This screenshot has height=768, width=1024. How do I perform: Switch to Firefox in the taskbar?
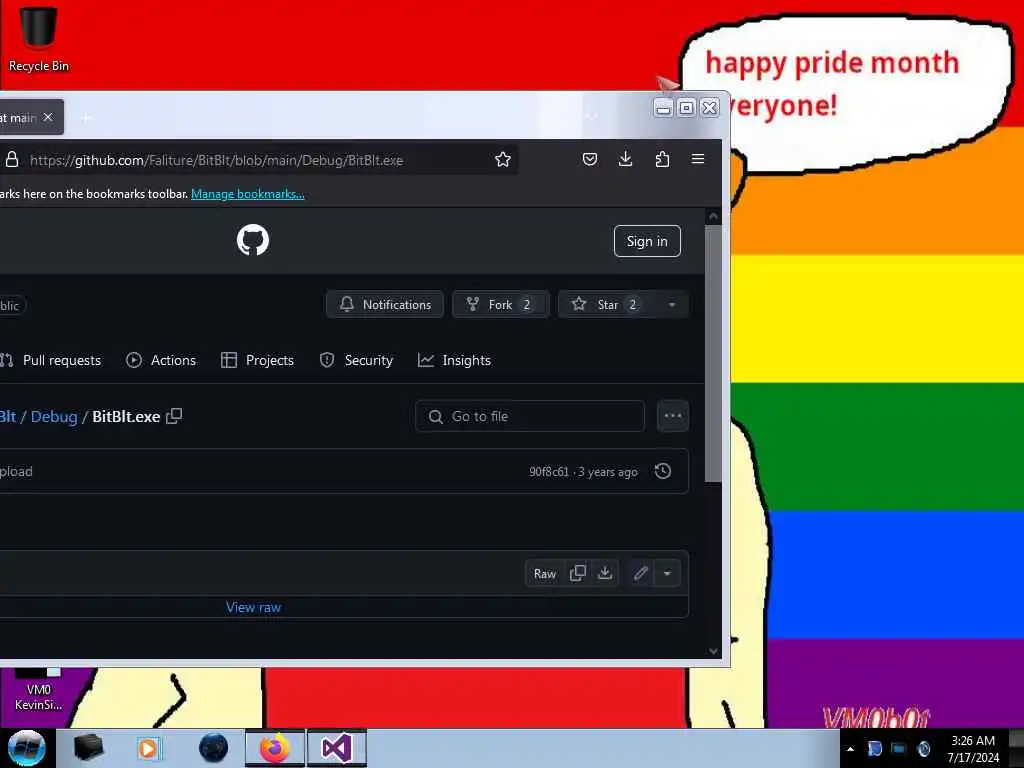[x=275, y=748]
